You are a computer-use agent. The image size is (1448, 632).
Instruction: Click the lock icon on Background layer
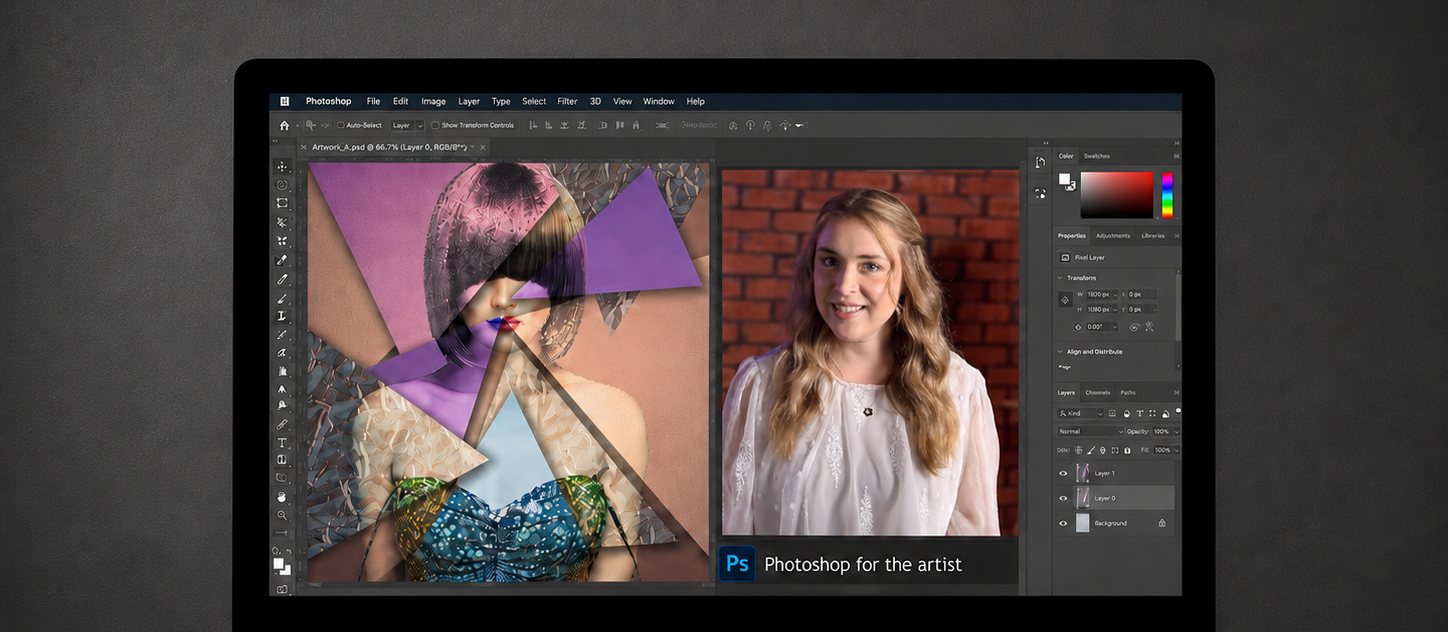[1162, 523]
